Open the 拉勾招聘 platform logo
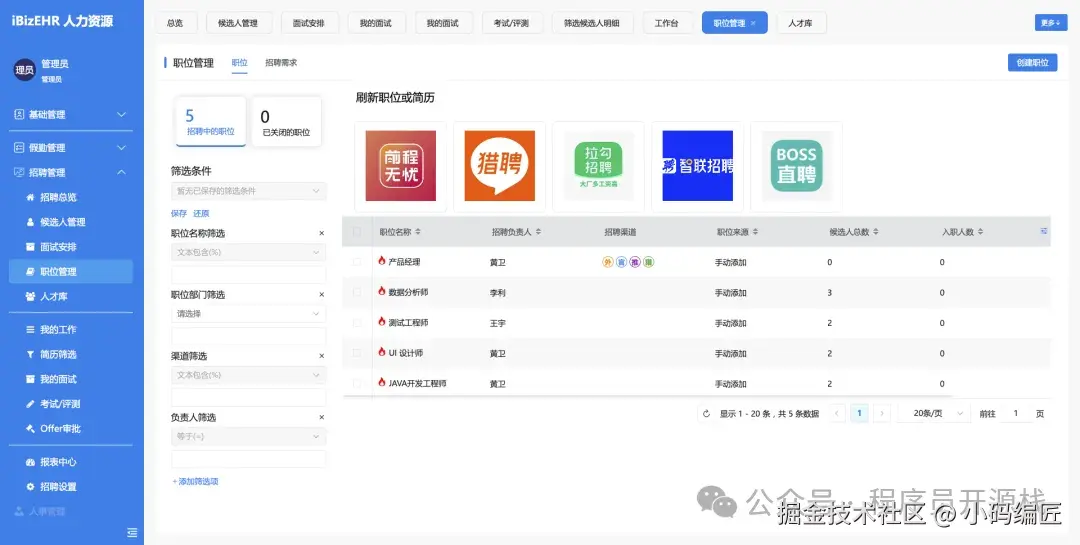 [x=598, y=166]
